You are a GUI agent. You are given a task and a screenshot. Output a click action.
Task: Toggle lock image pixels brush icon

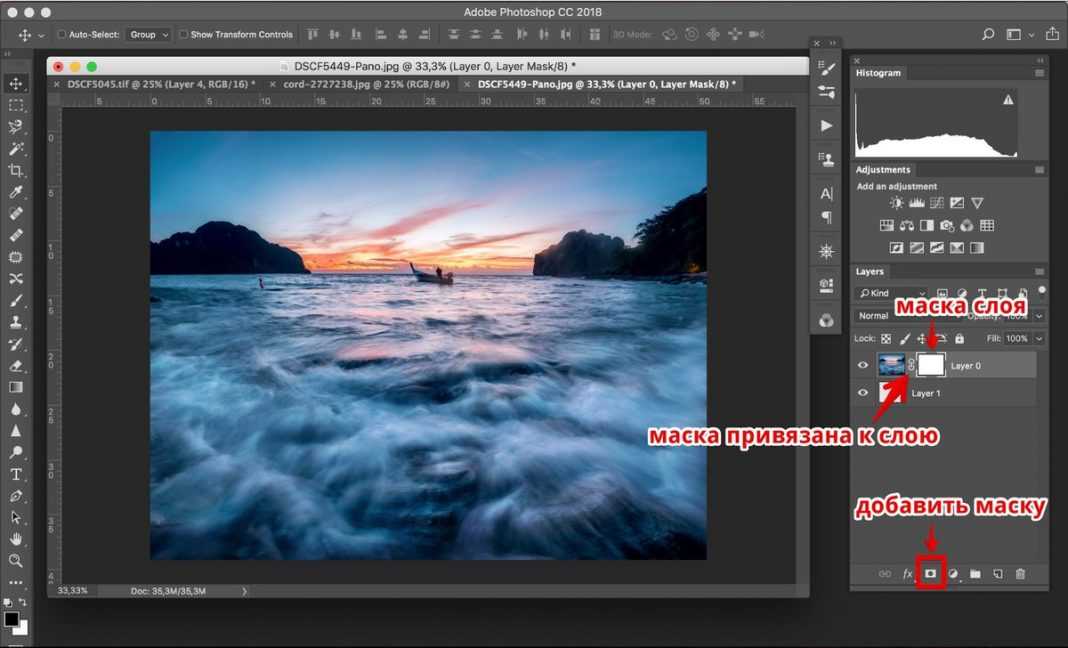pyautogui.click(x=905, y=339)
